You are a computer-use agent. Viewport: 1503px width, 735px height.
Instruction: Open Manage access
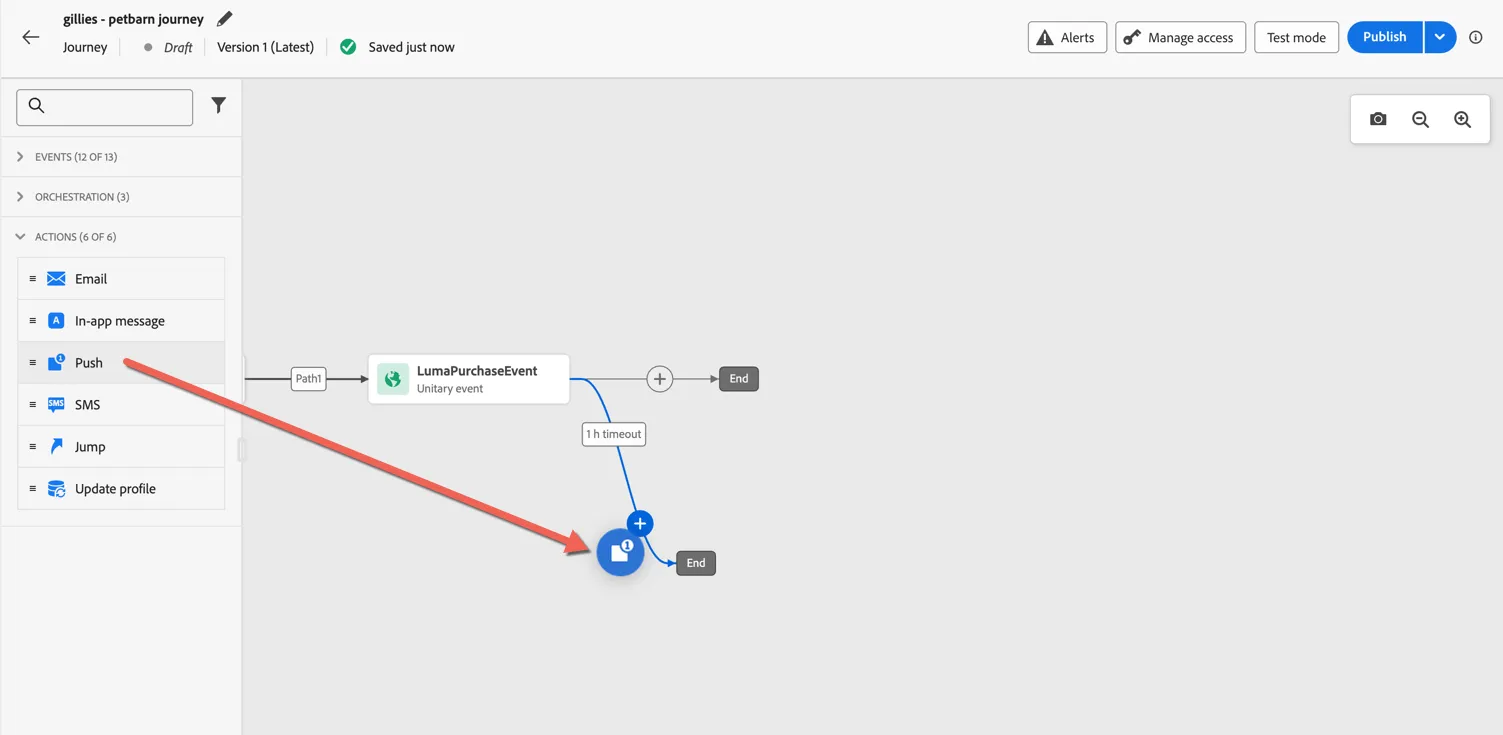[1180, 37]
